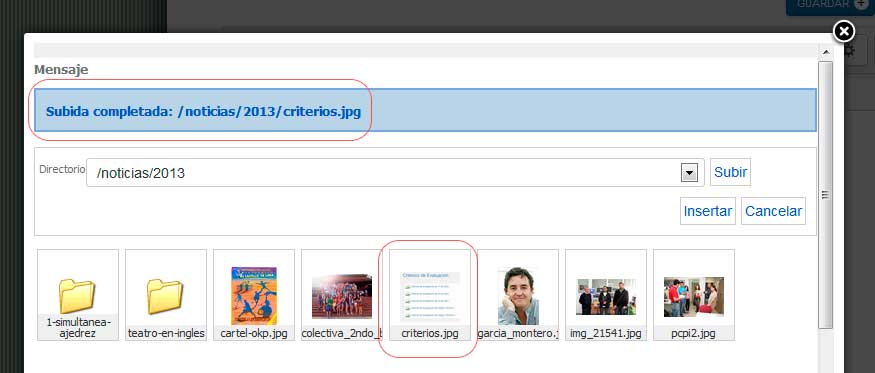
Task: Click the scrollbar up arrow
Action: point(825,52)
